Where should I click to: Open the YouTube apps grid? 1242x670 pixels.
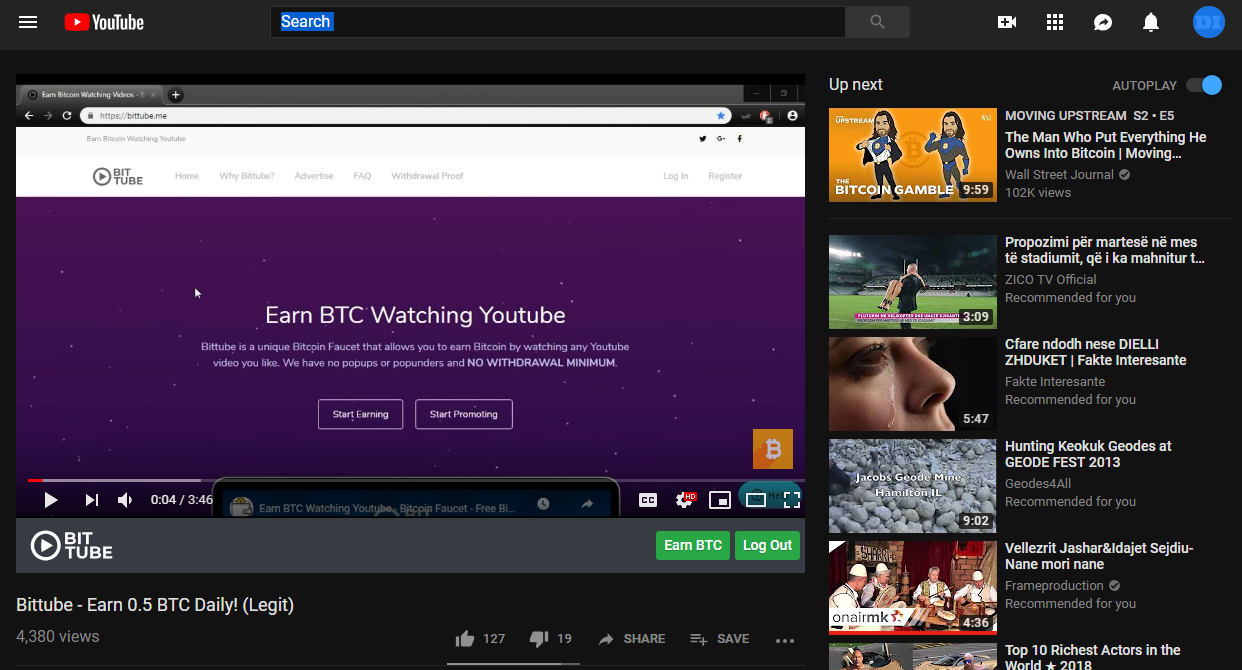click(x=1055, y=22)
